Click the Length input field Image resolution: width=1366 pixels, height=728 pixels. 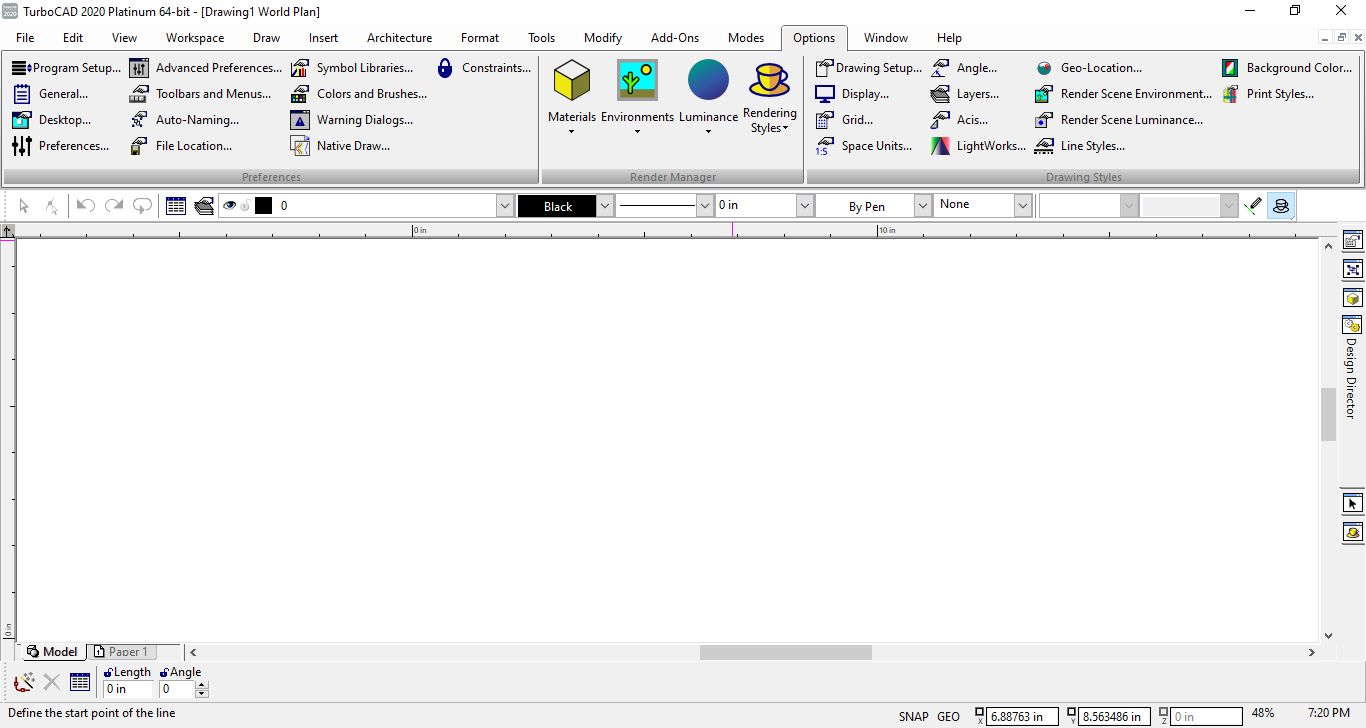tap(128, 689)
